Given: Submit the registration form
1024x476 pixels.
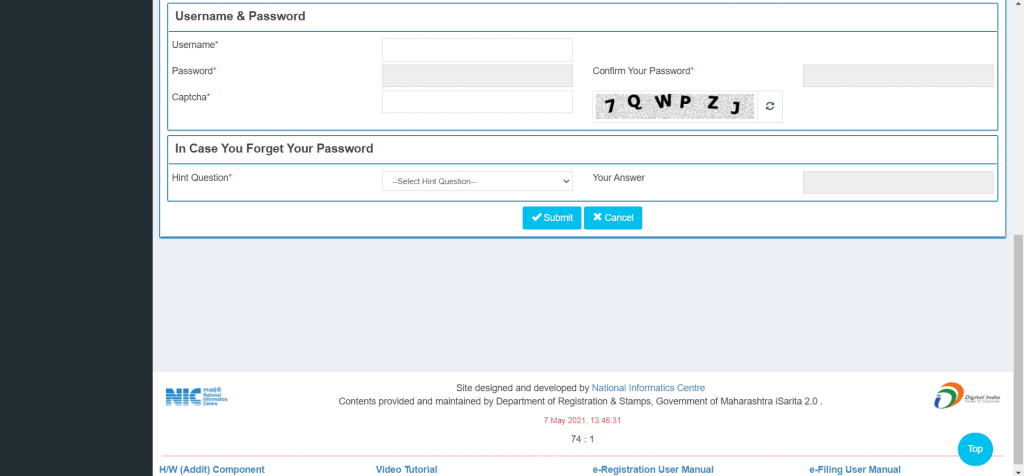Looking at the screenshot, I should [x=551, y=218].
